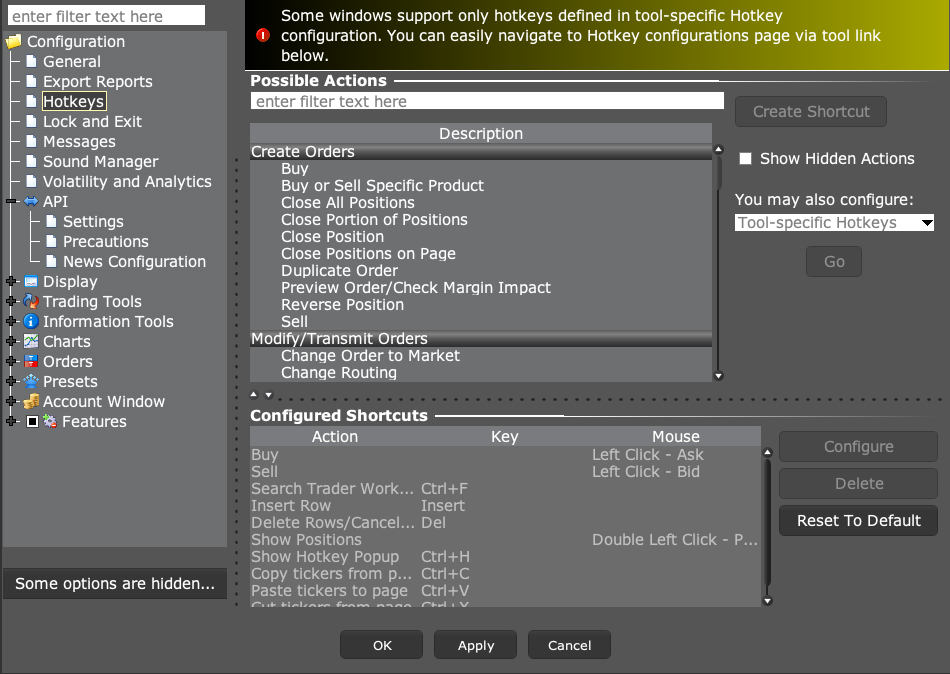Click the Apply button

point(476,646)
